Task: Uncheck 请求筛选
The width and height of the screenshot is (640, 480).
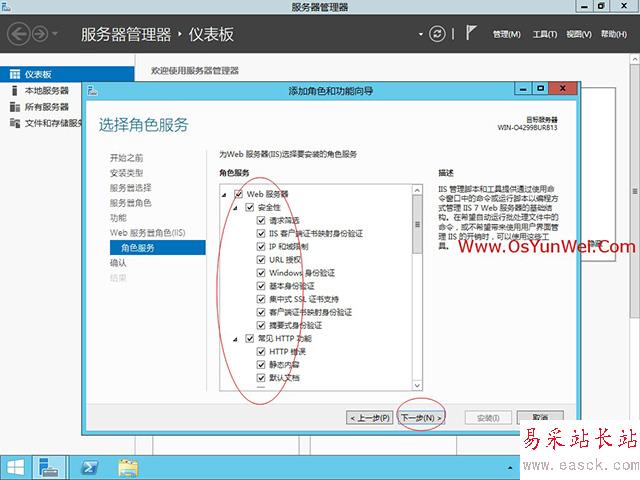Action: [261, 220]
